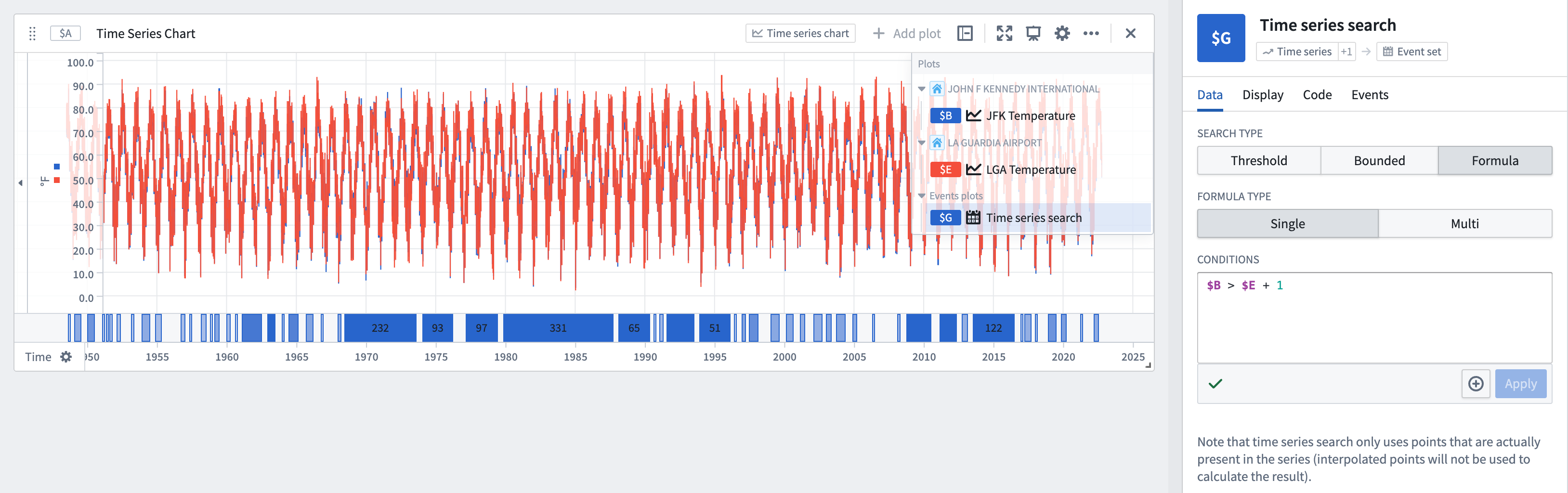Click the Apply button

coord(1520,383)
